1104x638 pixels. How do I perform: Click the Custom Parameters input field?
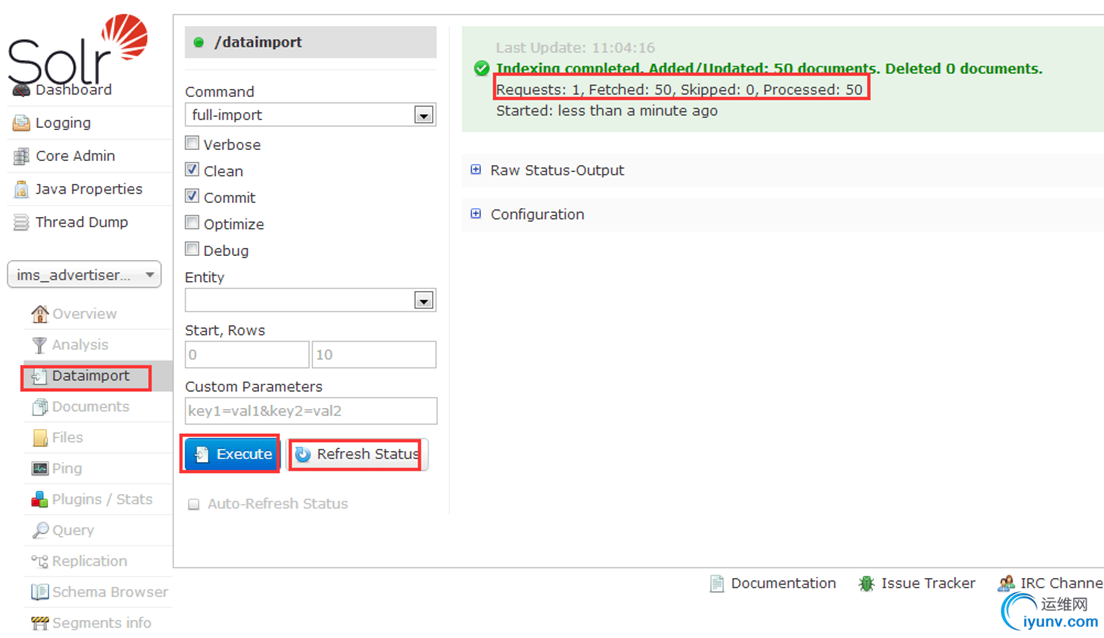click(x=310, y=411)
